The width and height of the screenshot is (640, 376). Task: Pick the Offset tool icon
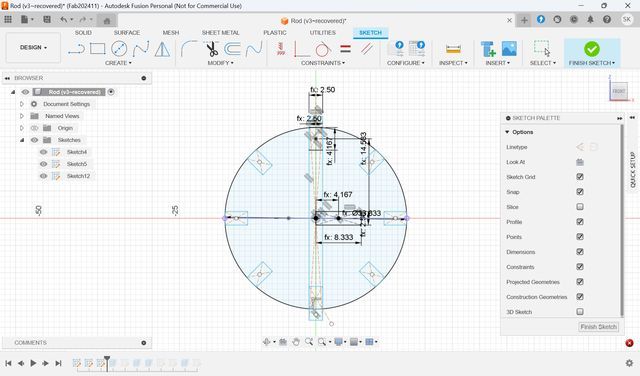tap(232, 49)
